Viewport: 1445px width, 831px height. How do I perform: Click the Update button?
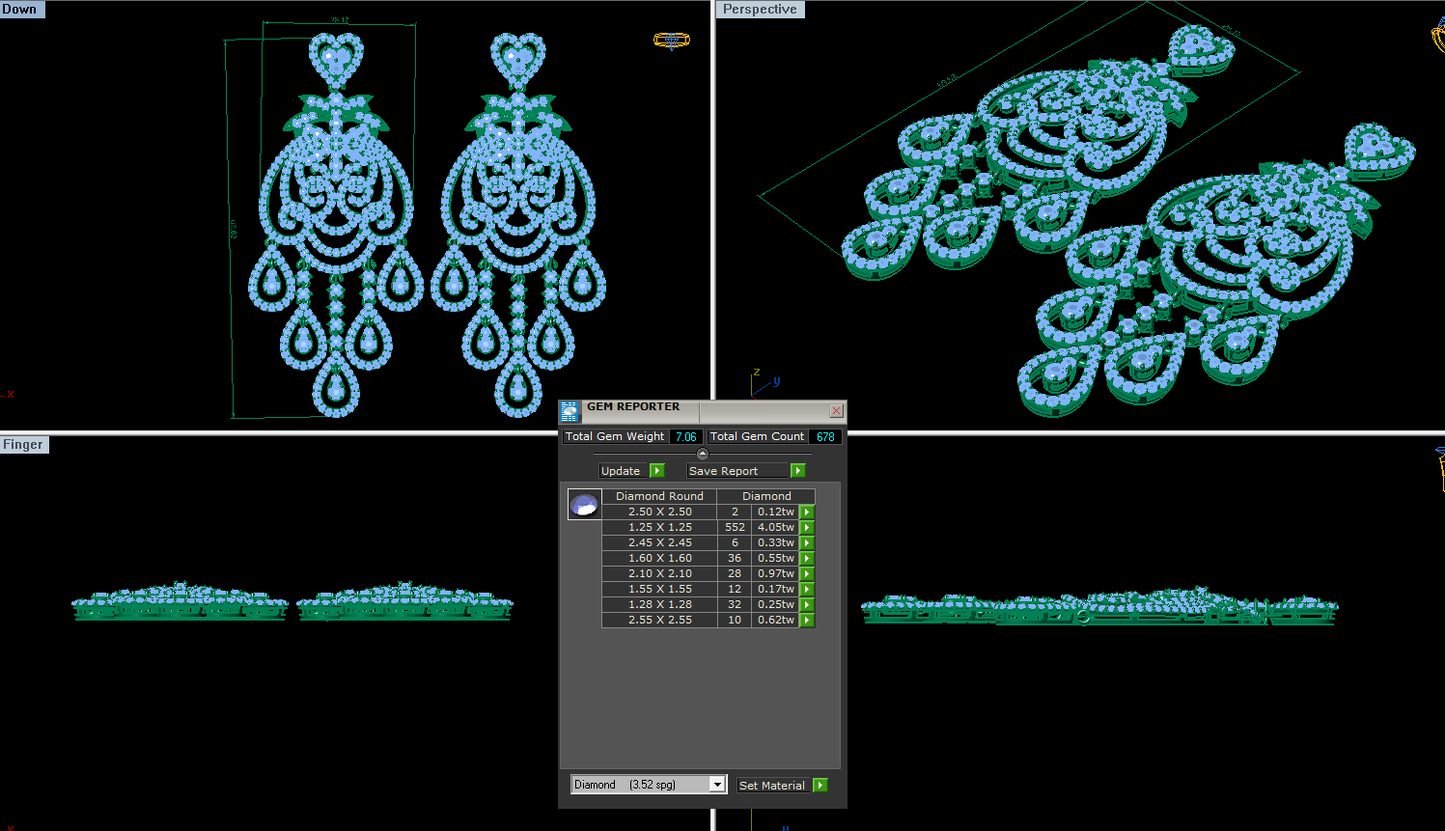622,470
